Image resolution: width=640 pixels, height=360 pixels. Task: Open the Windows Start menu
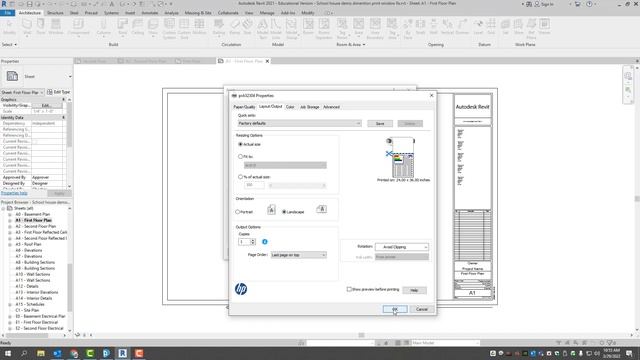[7, 353]
